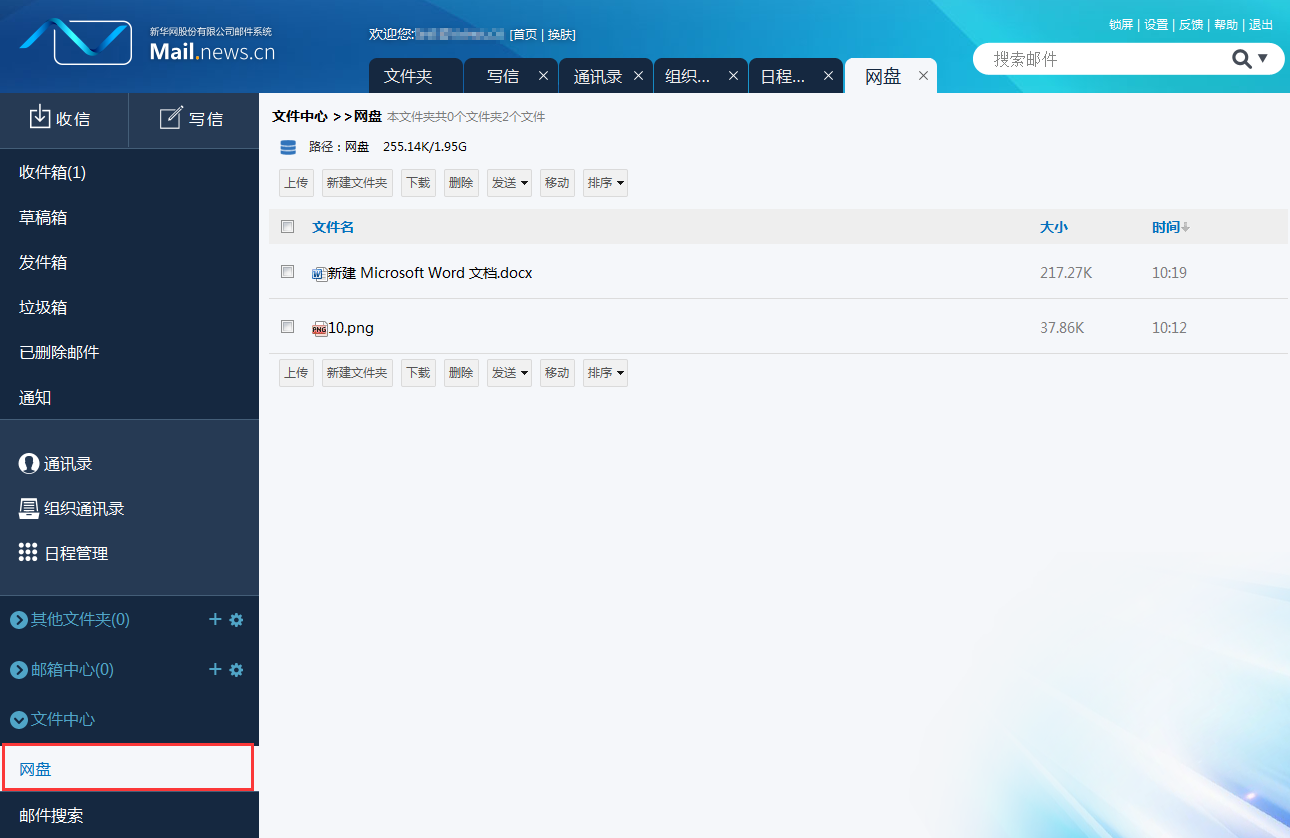Click the top 新建文件夹 button

[x=357, y=183]
